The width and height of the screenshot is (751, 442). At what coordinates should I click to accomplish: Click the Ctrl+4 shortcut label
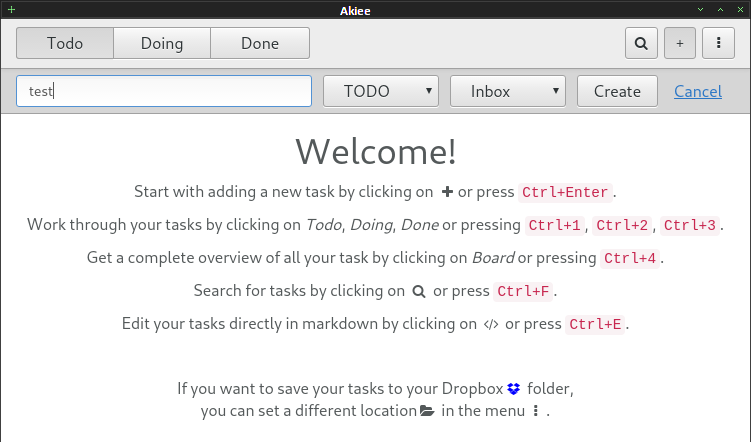click(x=630, y=259)
